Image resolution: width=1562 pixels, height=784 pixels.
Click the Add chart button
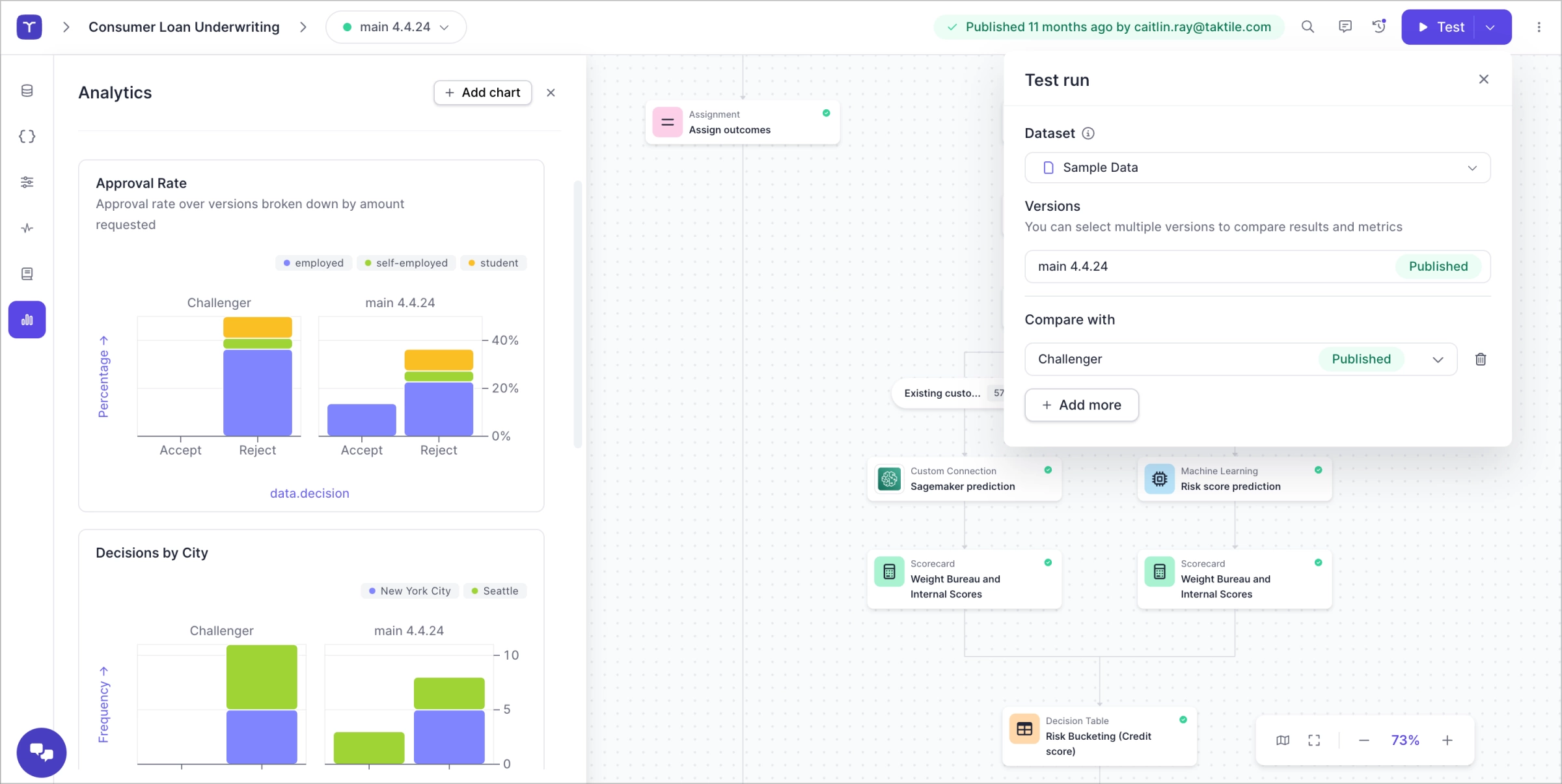[x=482, y=92]
